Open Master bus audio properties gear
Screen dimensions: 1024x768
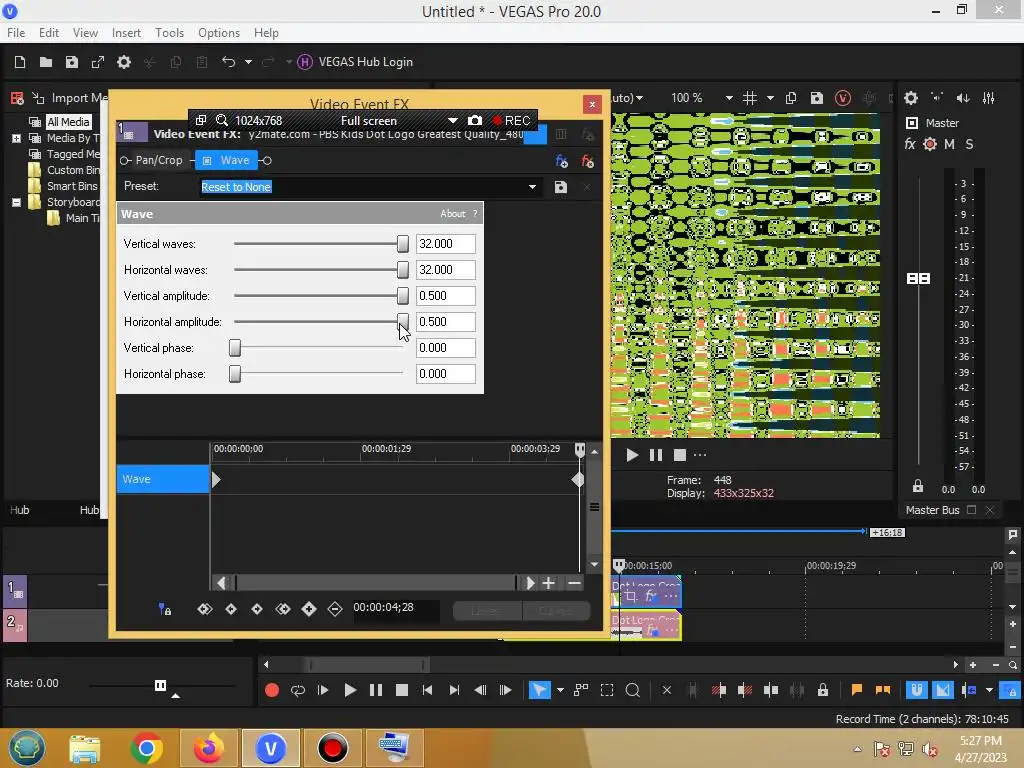coord(911,99)
